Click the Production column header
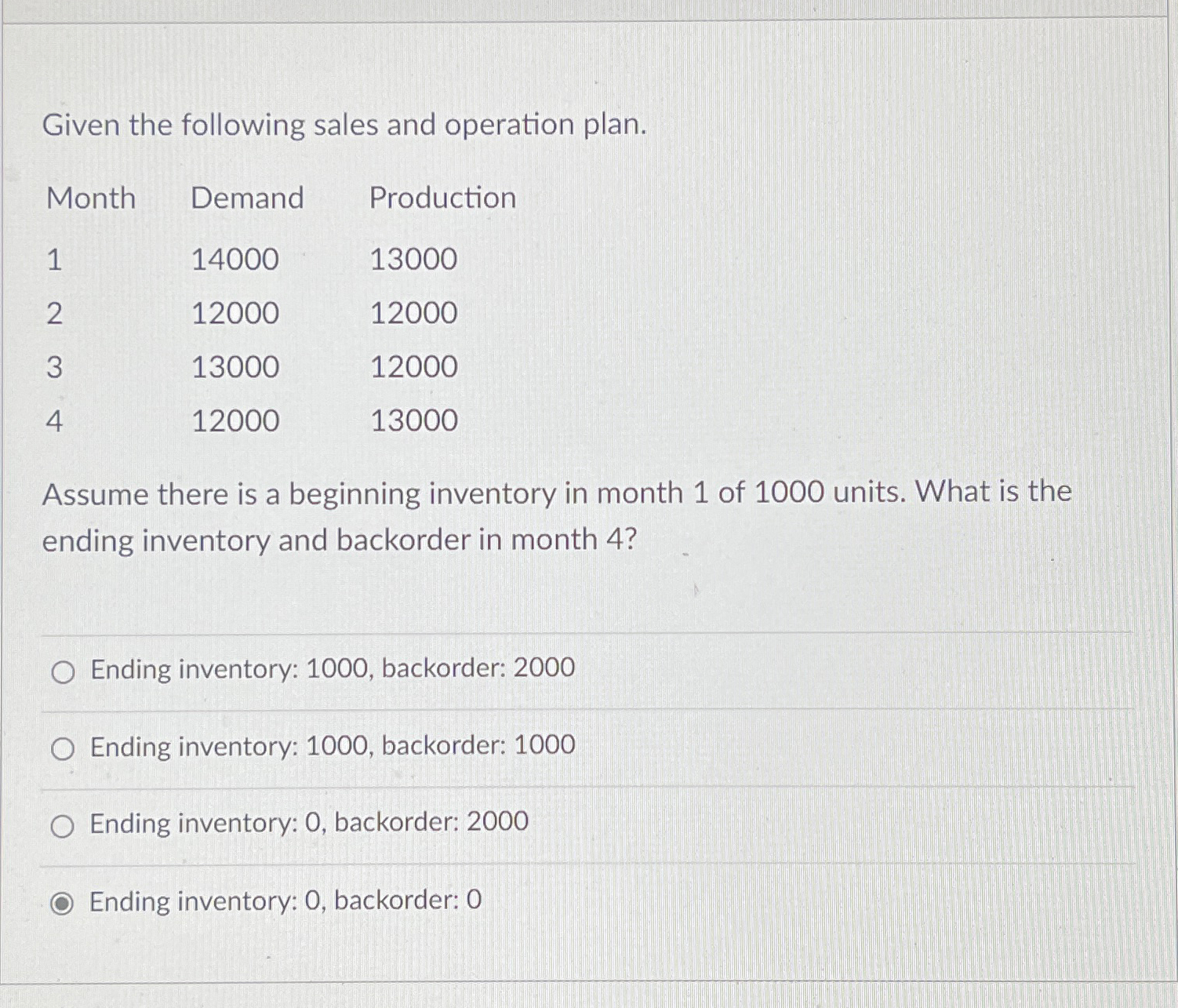The image size is (1178, 1008). point(443,198)
